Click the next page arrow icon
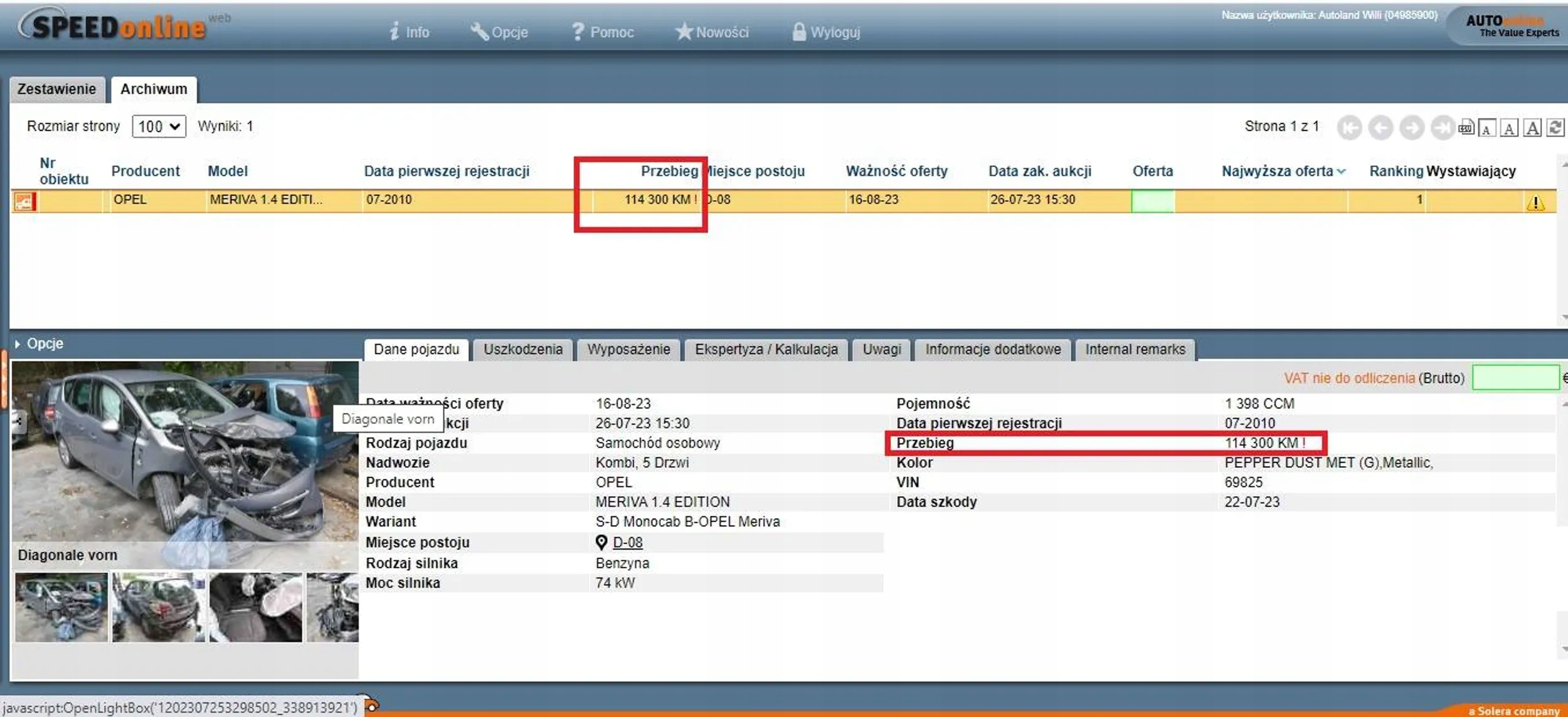Image resolution: width=1568 pixels, height=717 pixels. (1411, 128)
